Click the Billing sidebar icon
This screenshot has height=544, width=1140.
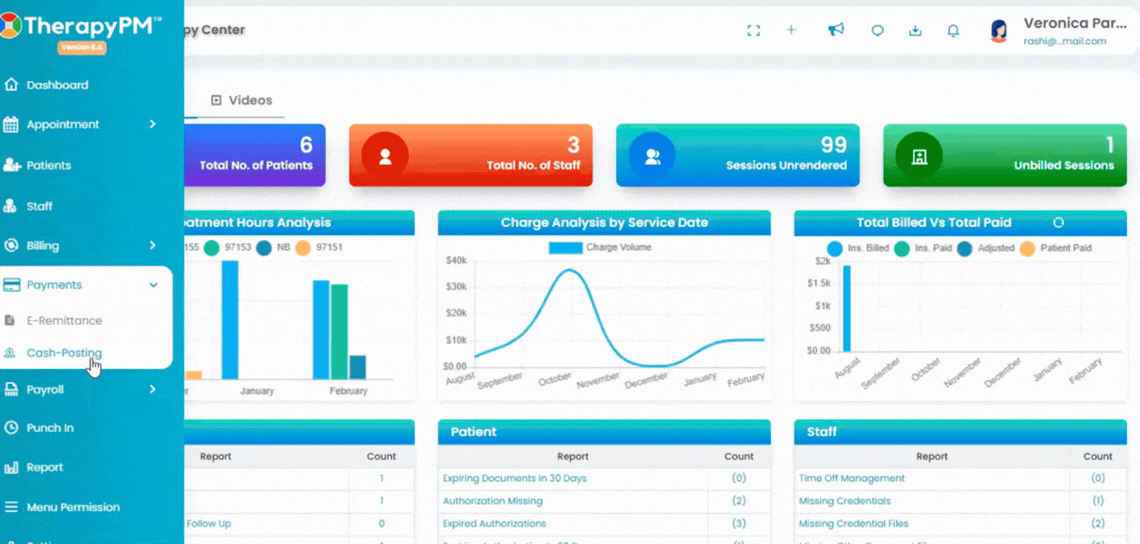point(10,245)
